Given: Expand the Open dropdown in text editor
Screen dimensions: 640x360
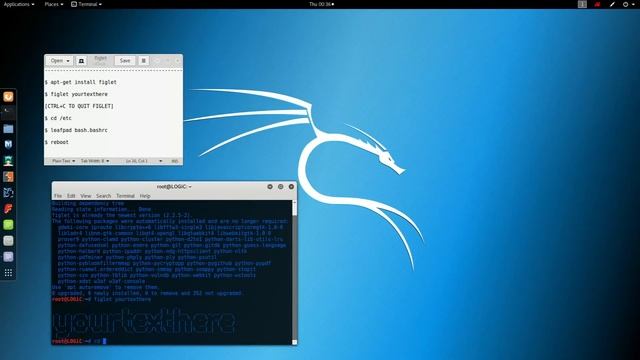Looking at the screenshot, I should click(60, 61).
